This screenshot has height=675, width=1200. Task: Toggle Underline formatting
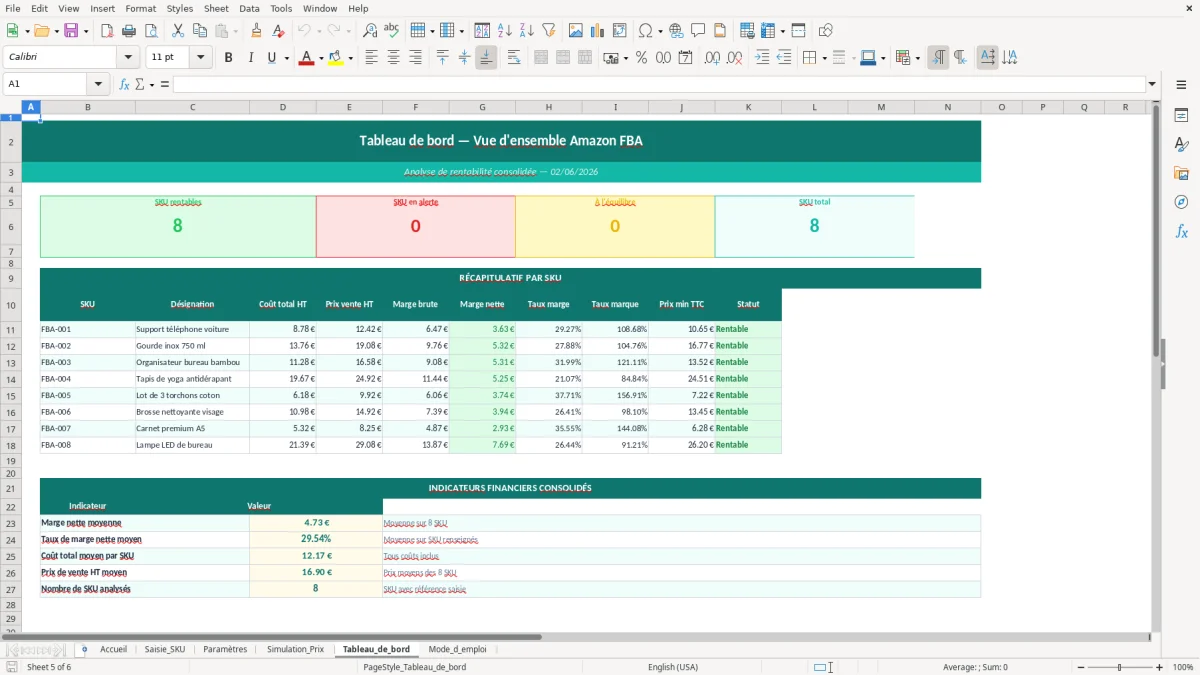(x=271, y=58)
